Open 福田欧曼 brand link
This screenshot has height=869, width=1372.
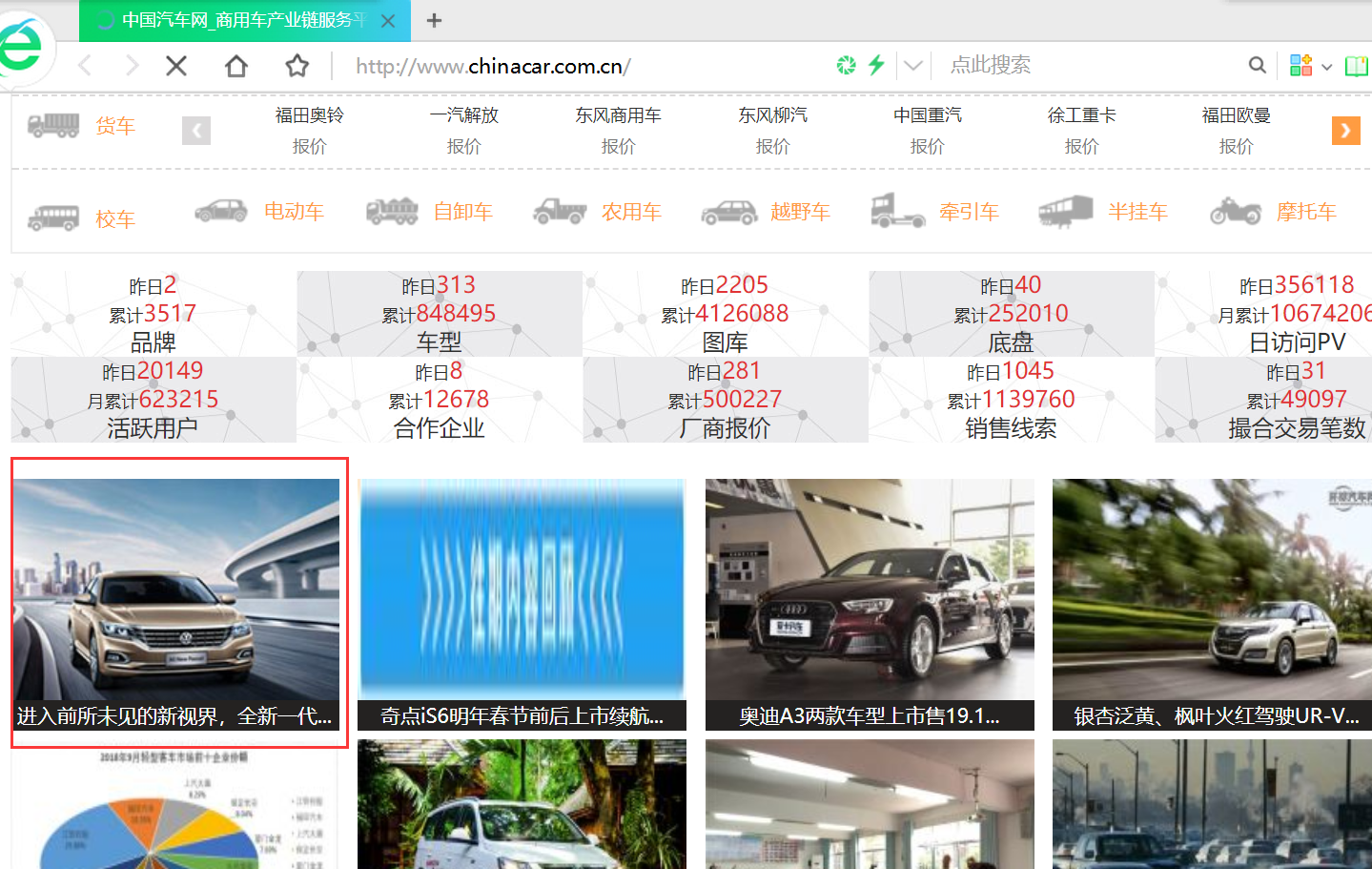point(1236,115)
